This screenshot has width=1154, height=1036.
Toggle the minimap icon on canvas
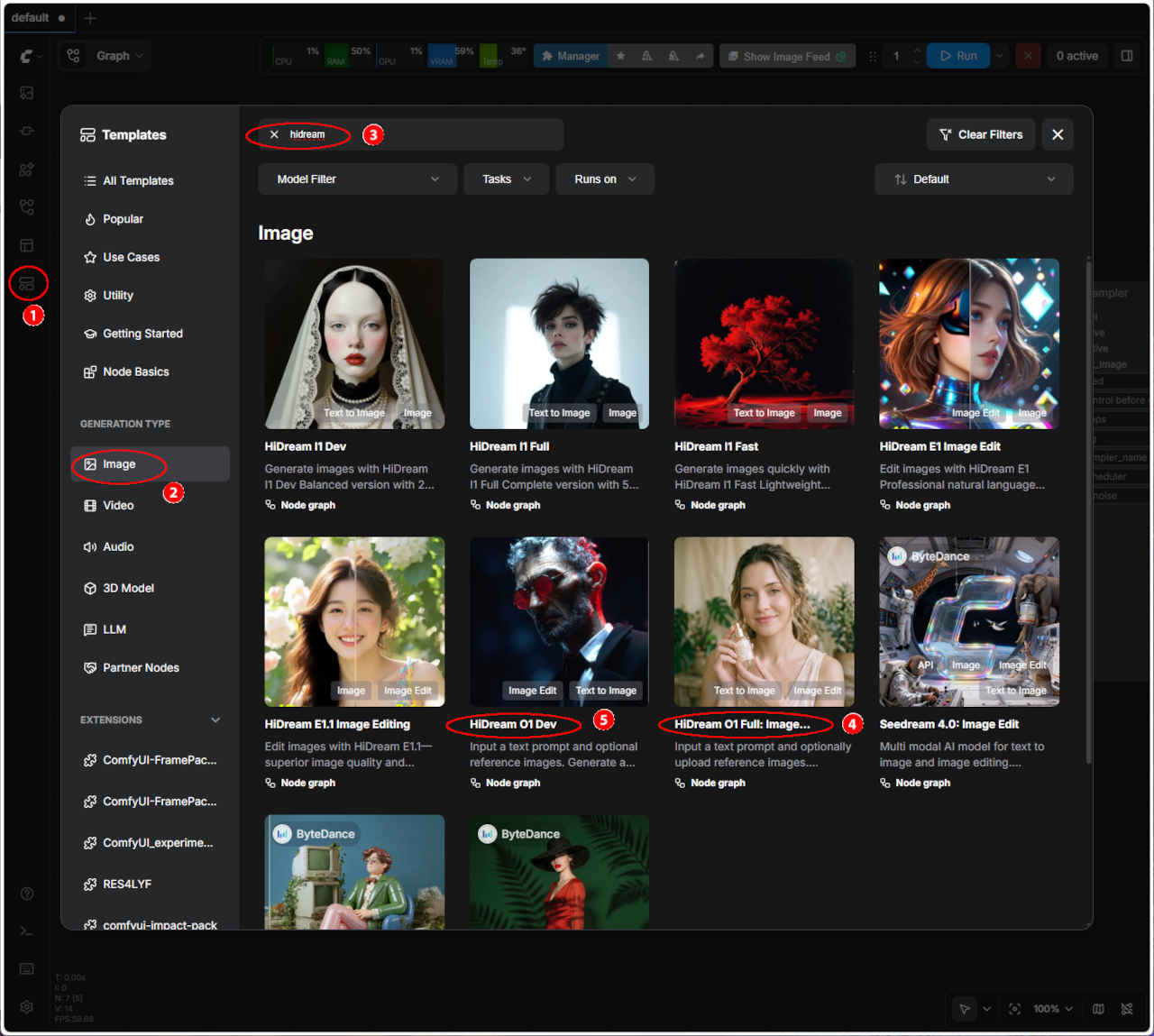click(1098, 1009)
